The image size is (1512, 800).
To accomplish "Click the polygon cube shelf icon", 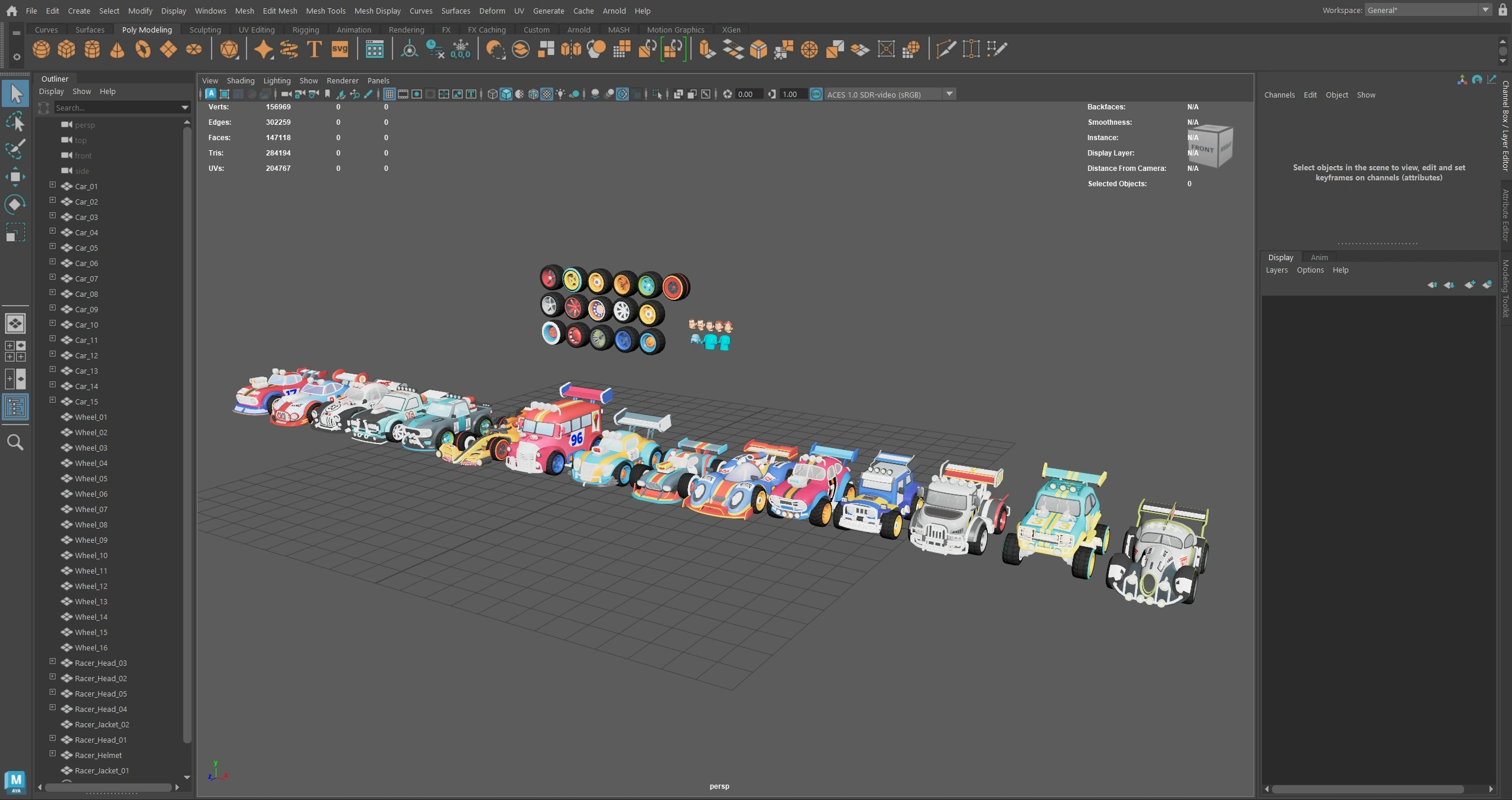I will point(66,50).
